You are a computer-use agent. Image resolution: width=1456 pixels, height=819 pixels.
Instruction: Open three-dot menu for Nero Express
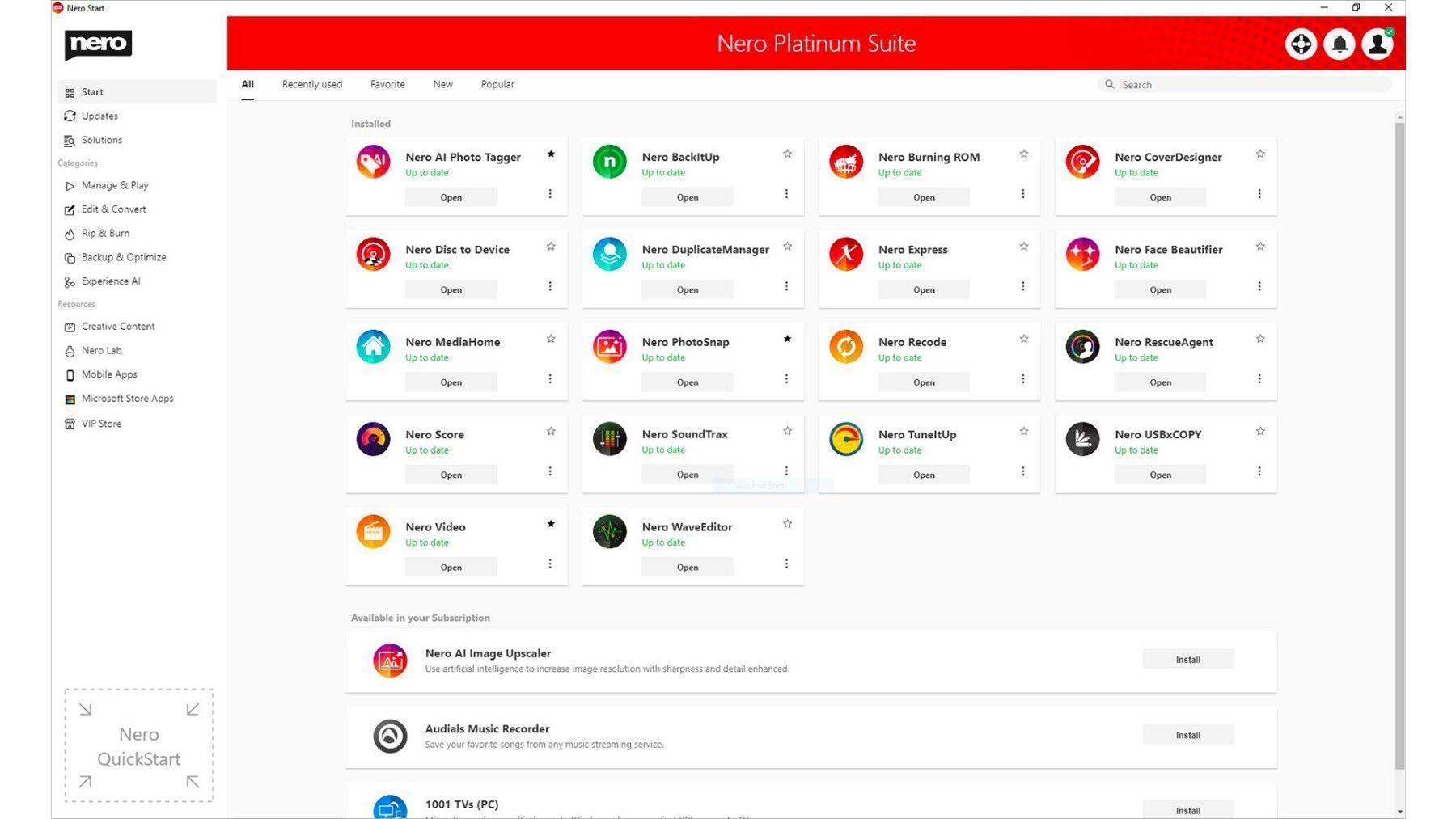click(x=1023, y=286)
